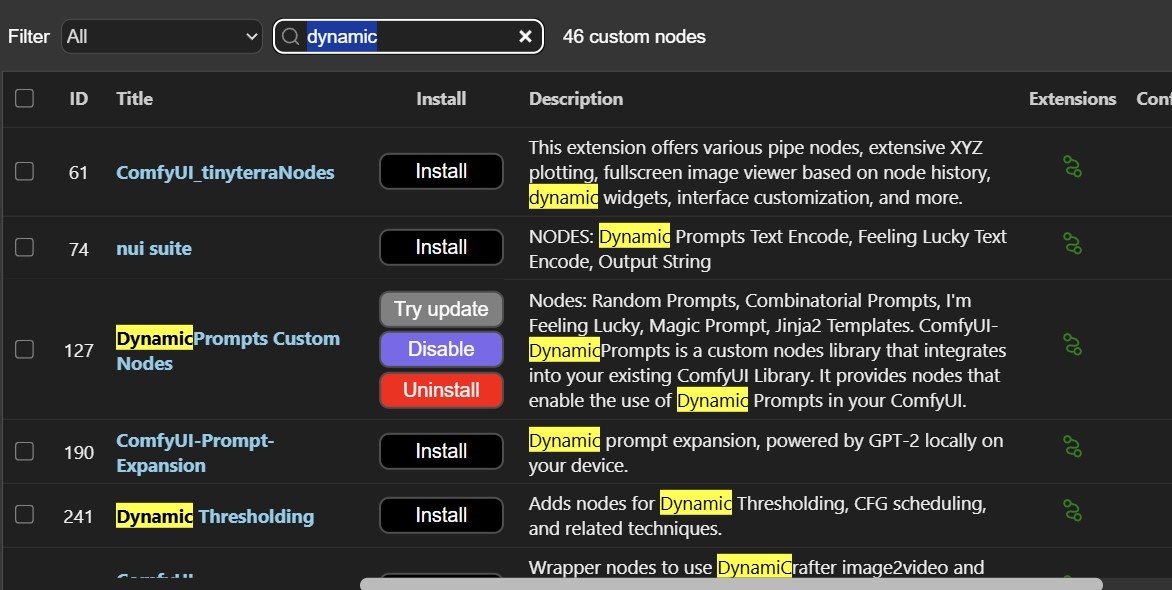Click ID cell 74
The image size is (1172, 590).
click(78, 249)
